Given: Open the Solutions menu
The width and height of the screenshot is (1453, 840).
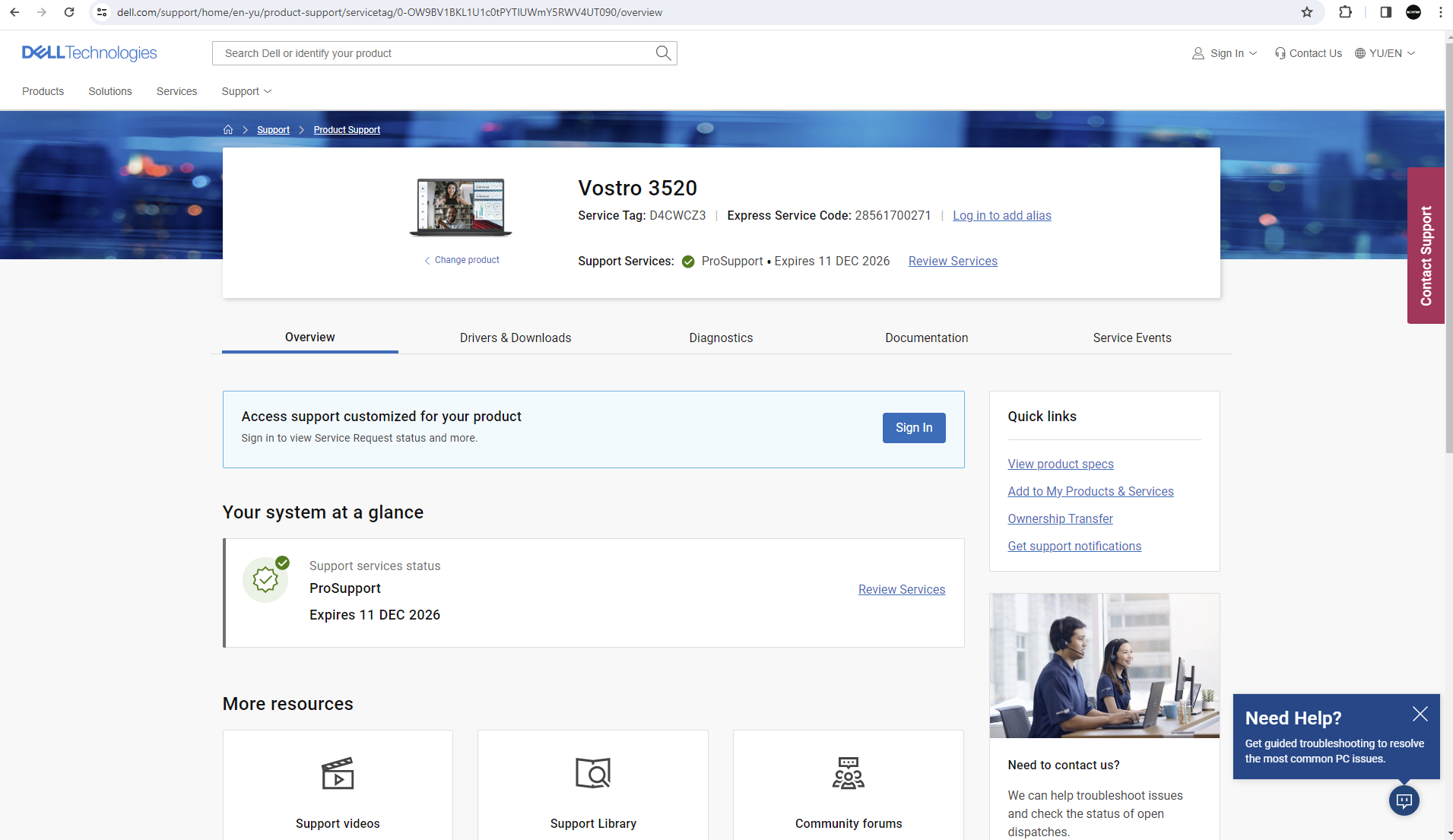Looking at the screenshot, I should click(110, 91).
